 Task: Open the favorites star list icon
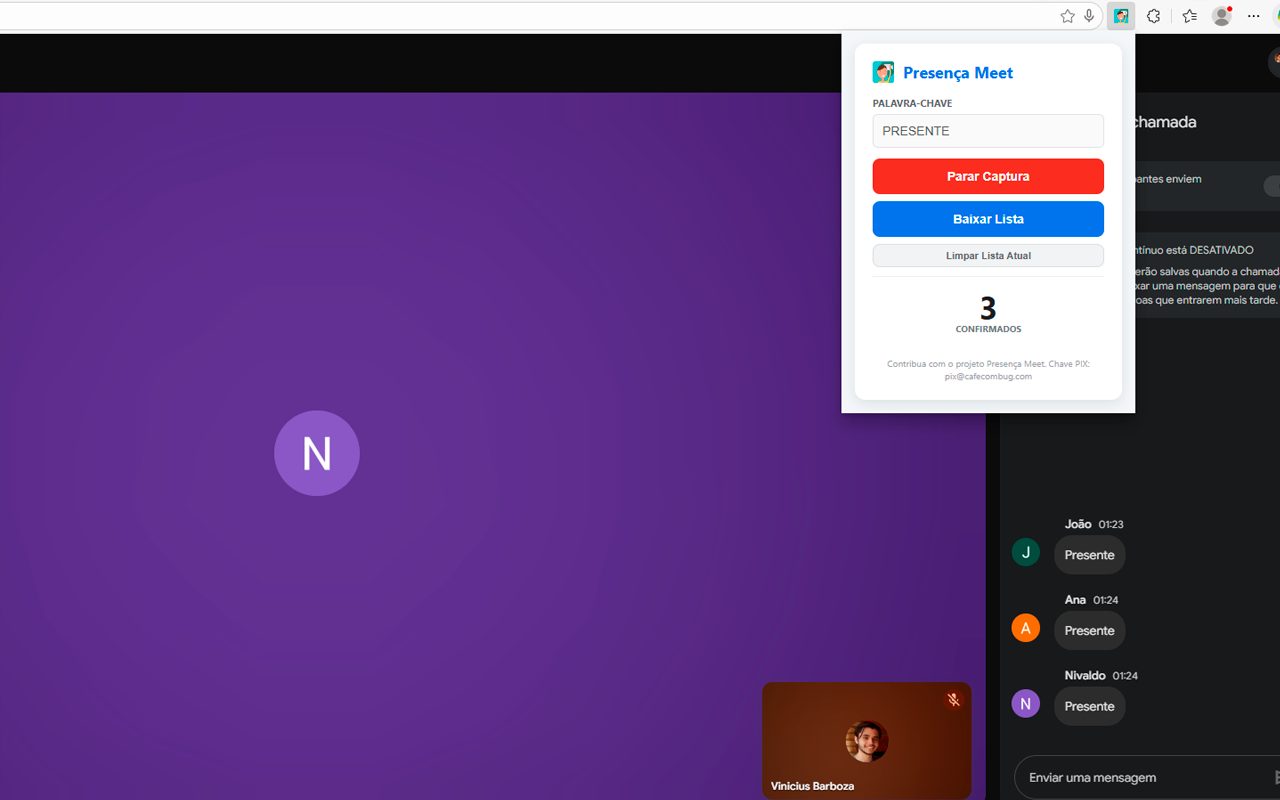1189,16
